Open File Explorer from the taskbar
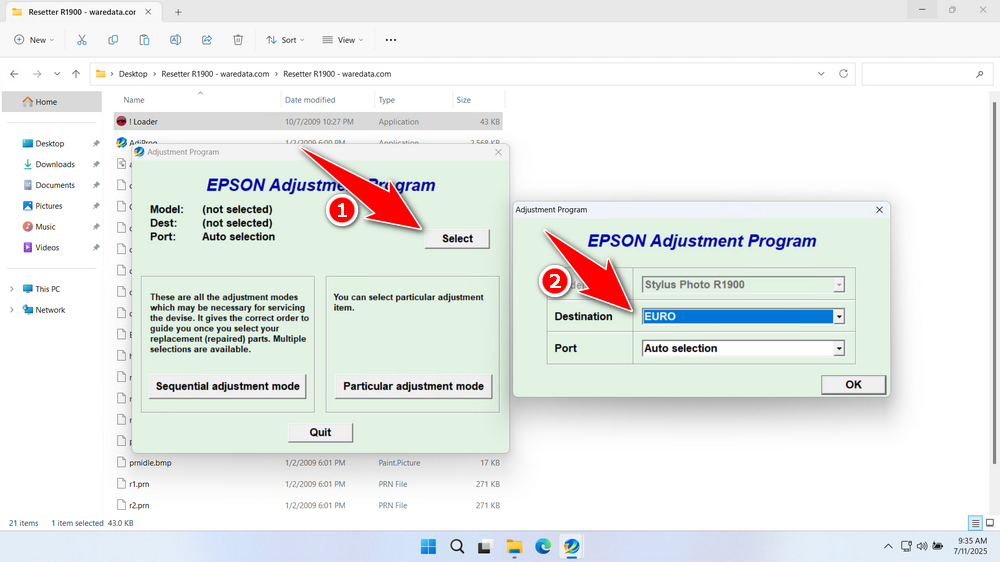 (514, 547)
